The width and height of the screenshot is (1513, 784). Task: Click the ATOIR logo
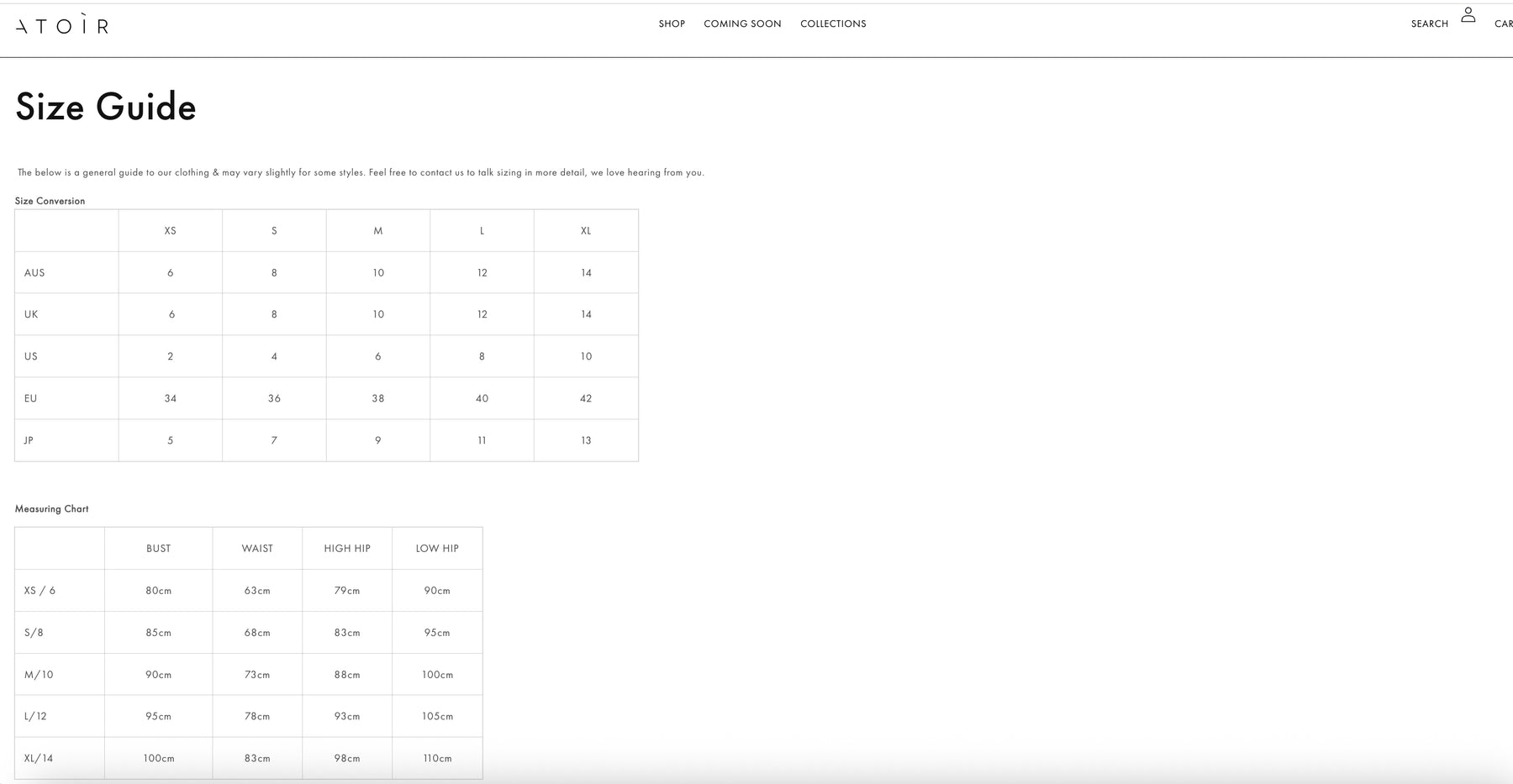coord(62,25)
